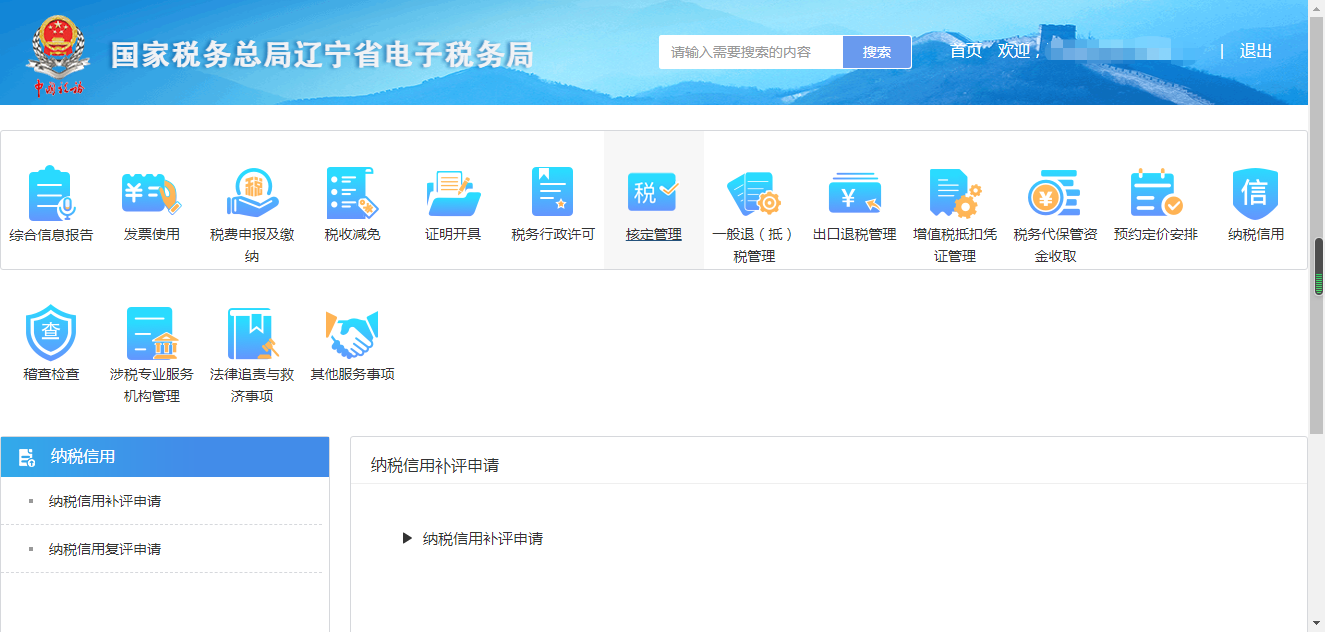Open the 核定管理 icon

click(653, 194)
